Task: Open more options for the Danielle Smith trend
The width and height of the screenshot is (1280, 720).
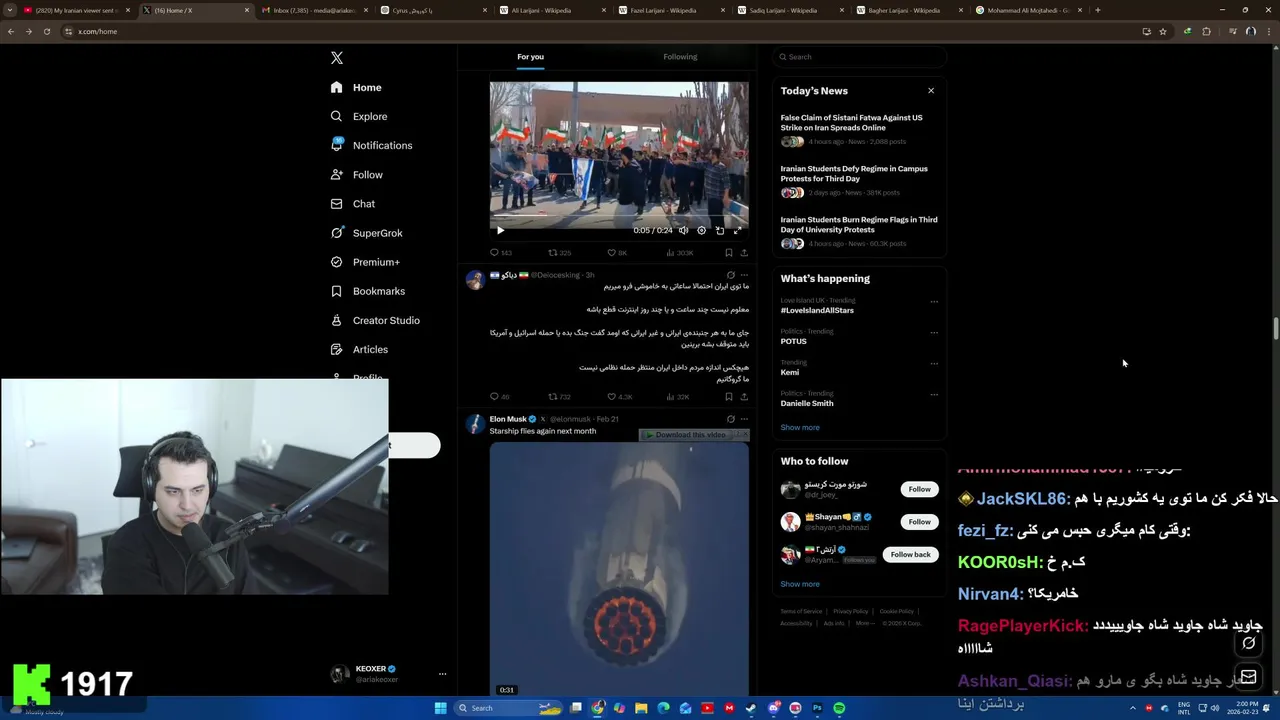Action: tap(934, 395)
